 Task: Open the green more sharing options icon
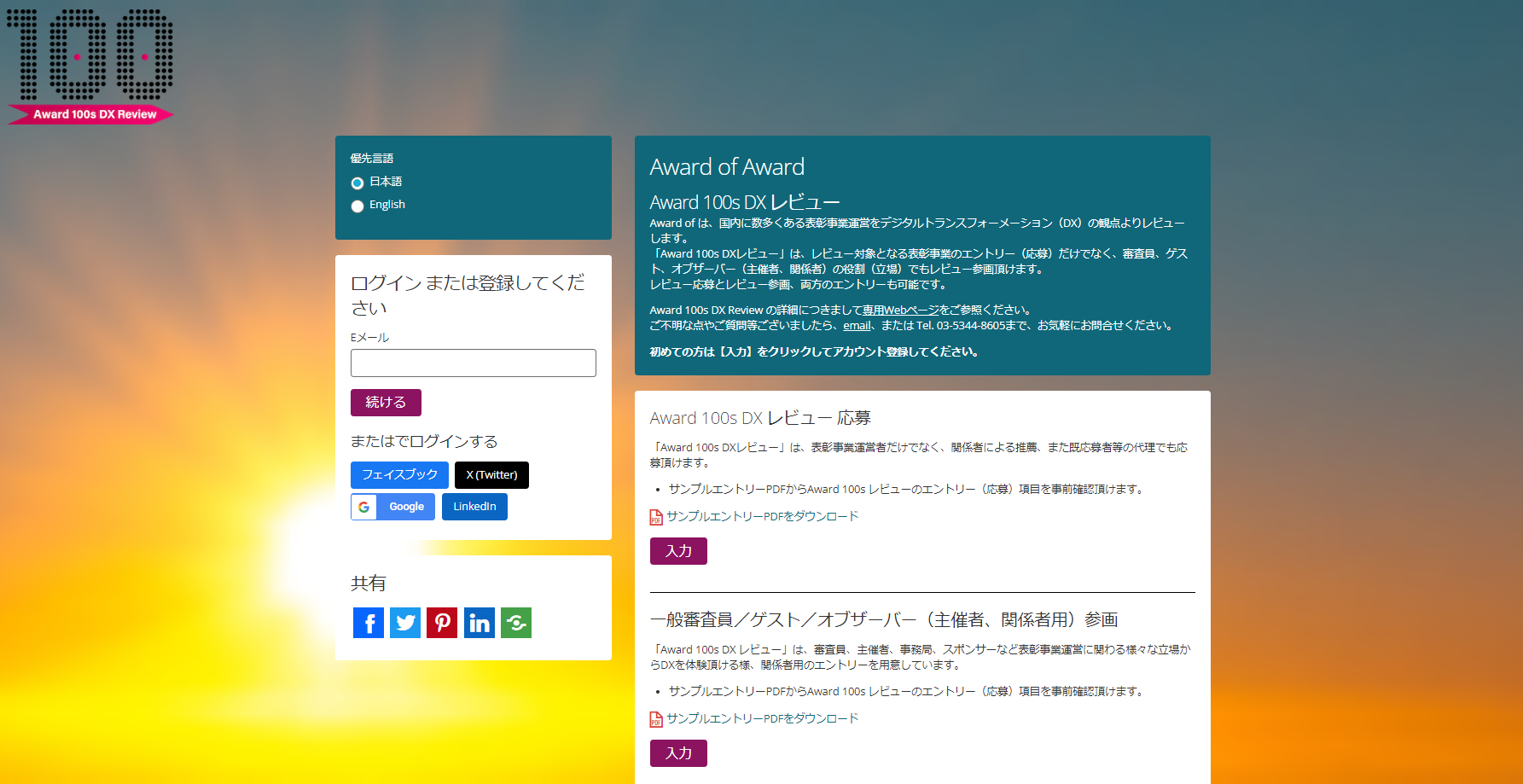coord(516,623)
